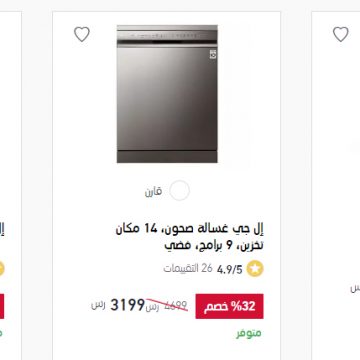Click the red 32% خصم discount badge
The height and width of the screenshot is (360, 360).
click(229, 306)
